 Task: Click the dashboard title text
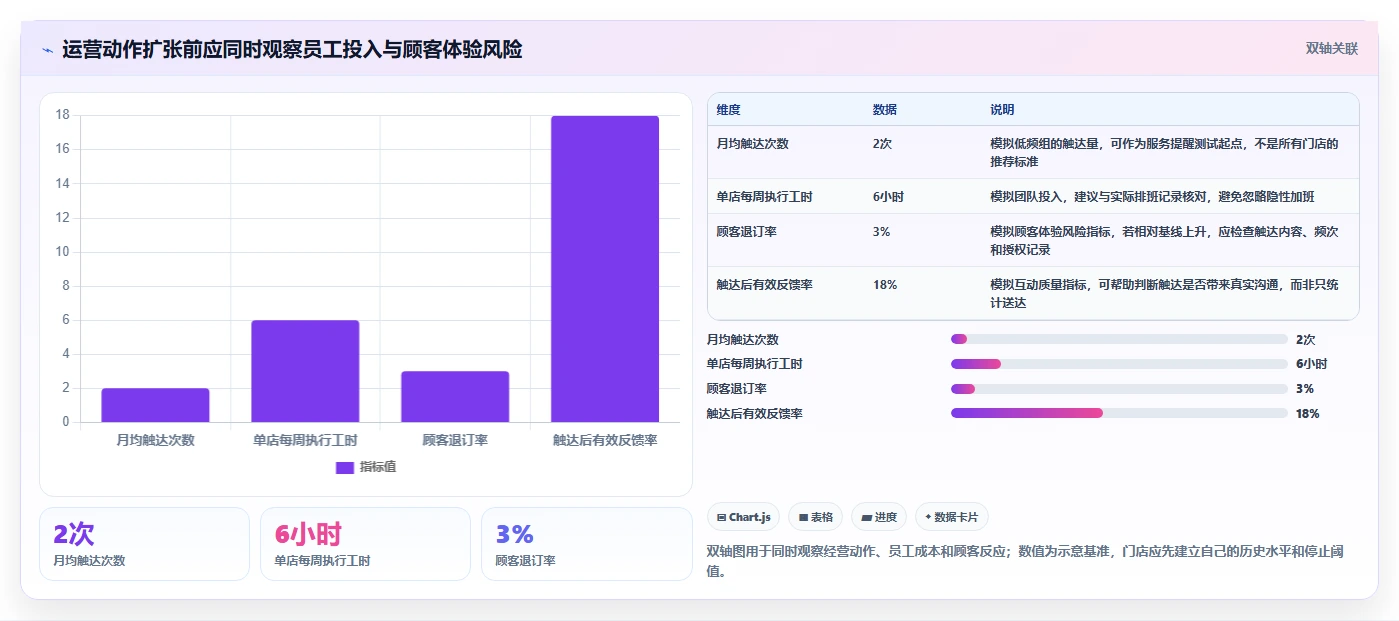click(x=292, y=50)
